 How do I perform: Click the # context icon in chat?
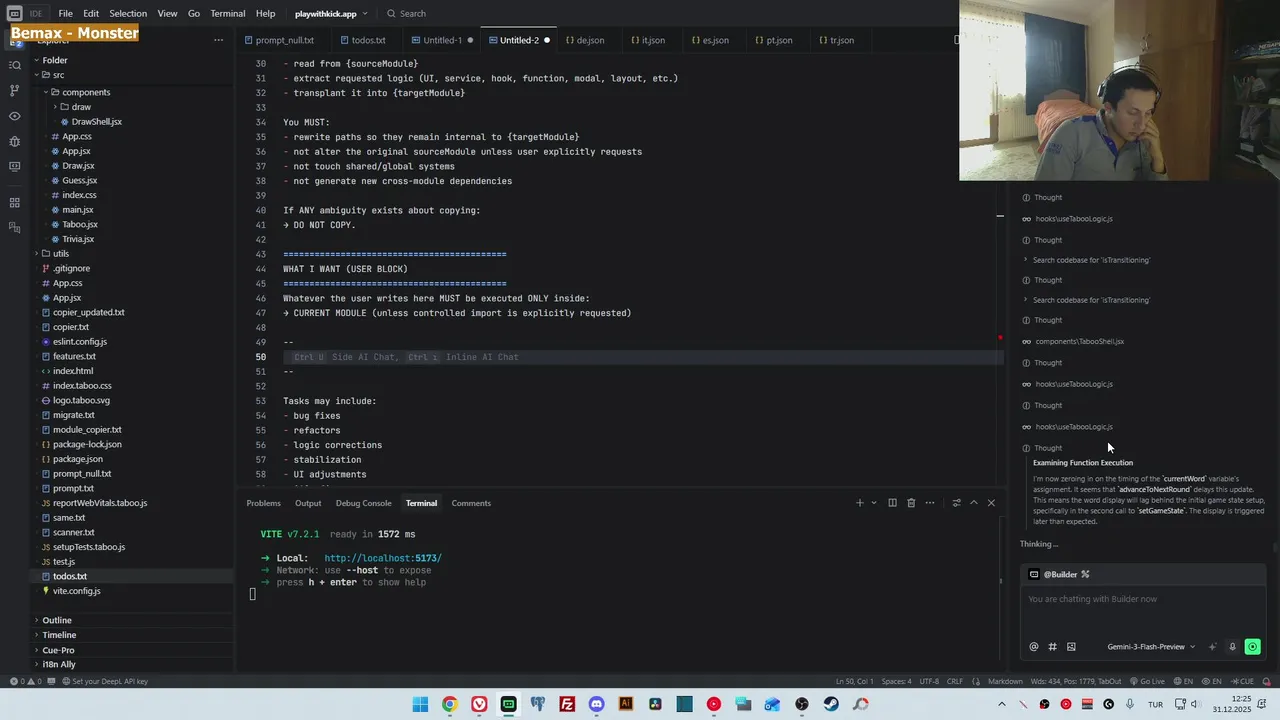point(1052,647)
